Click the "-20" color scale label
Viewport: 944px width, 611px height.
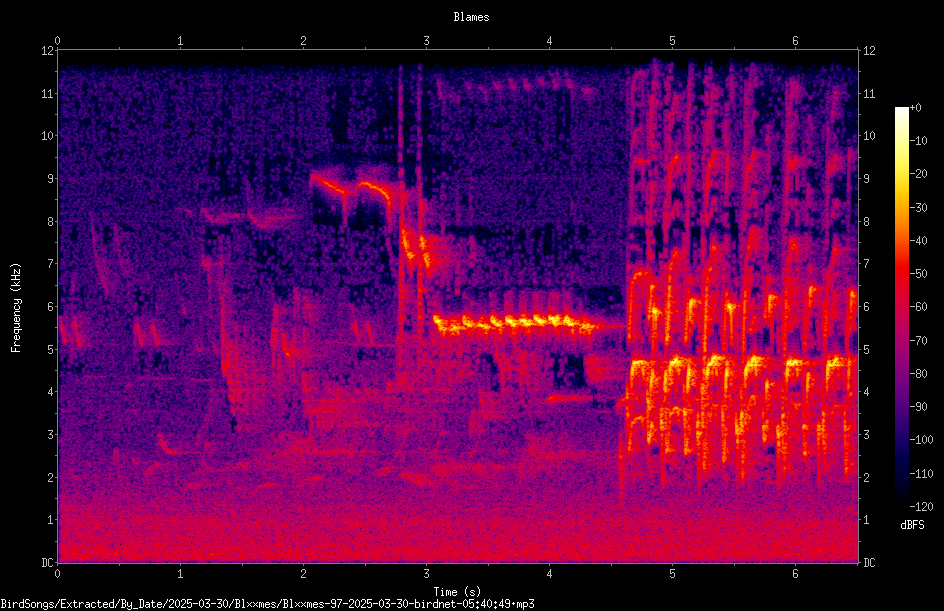pyautogui.click(x=919, y=174)
